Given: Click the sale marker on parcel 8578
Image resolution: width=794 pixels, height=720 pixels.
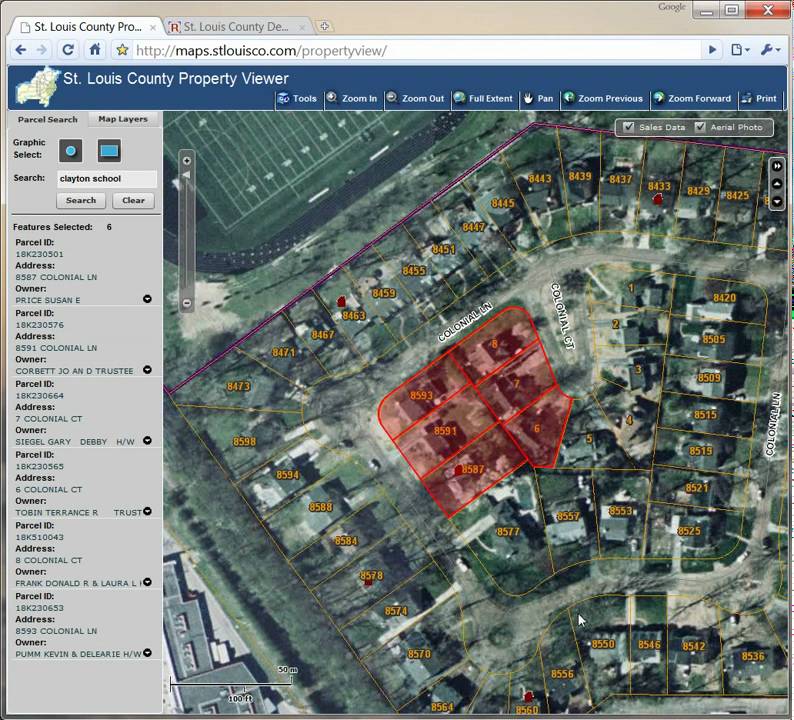Looking at the screenshot, I should 369,582.
